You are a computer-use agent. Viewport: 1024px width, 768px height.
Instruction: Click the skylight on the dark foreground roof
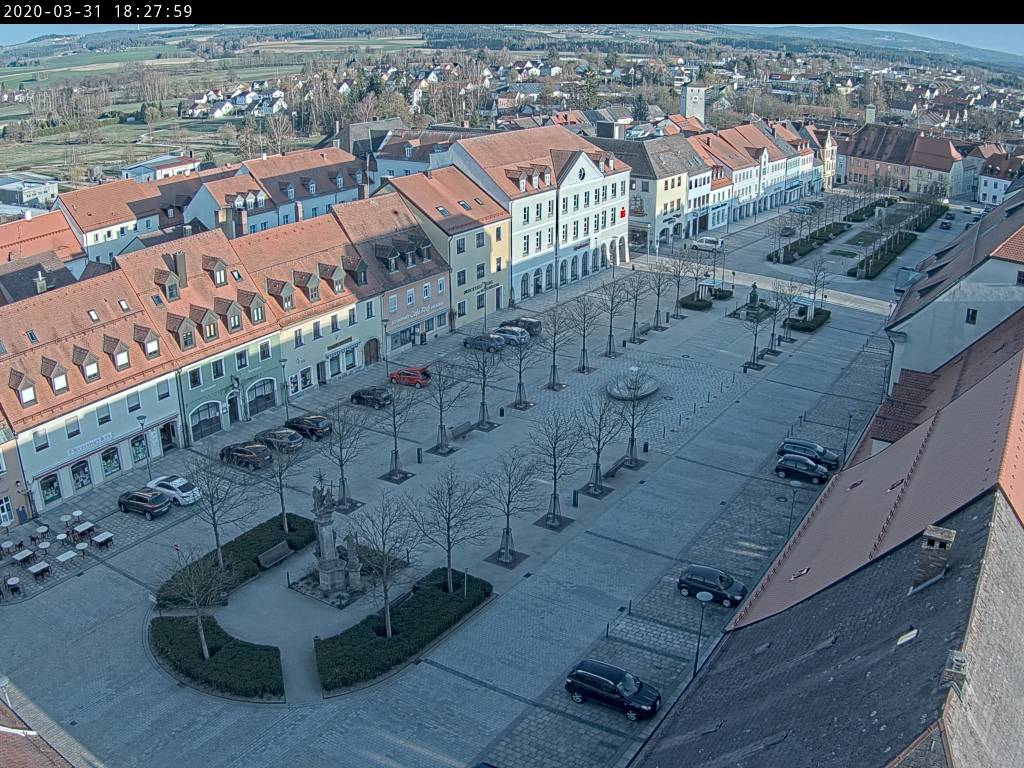point(907,635)
